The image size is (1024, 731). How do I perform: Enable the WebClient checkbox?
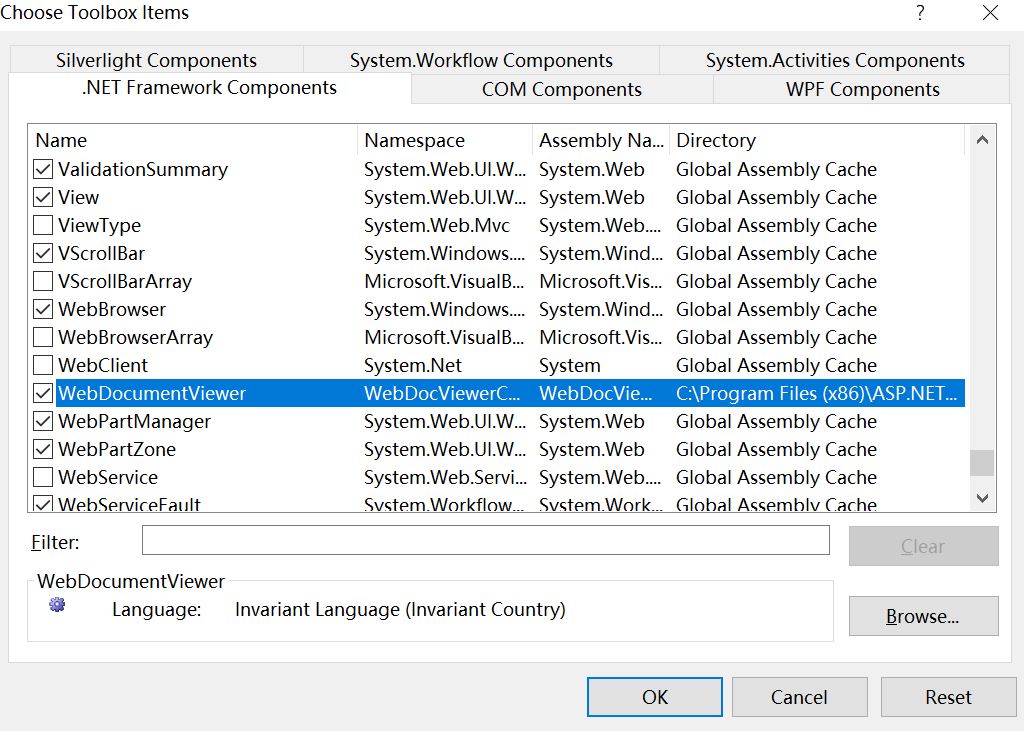click(x=42, y=365)
